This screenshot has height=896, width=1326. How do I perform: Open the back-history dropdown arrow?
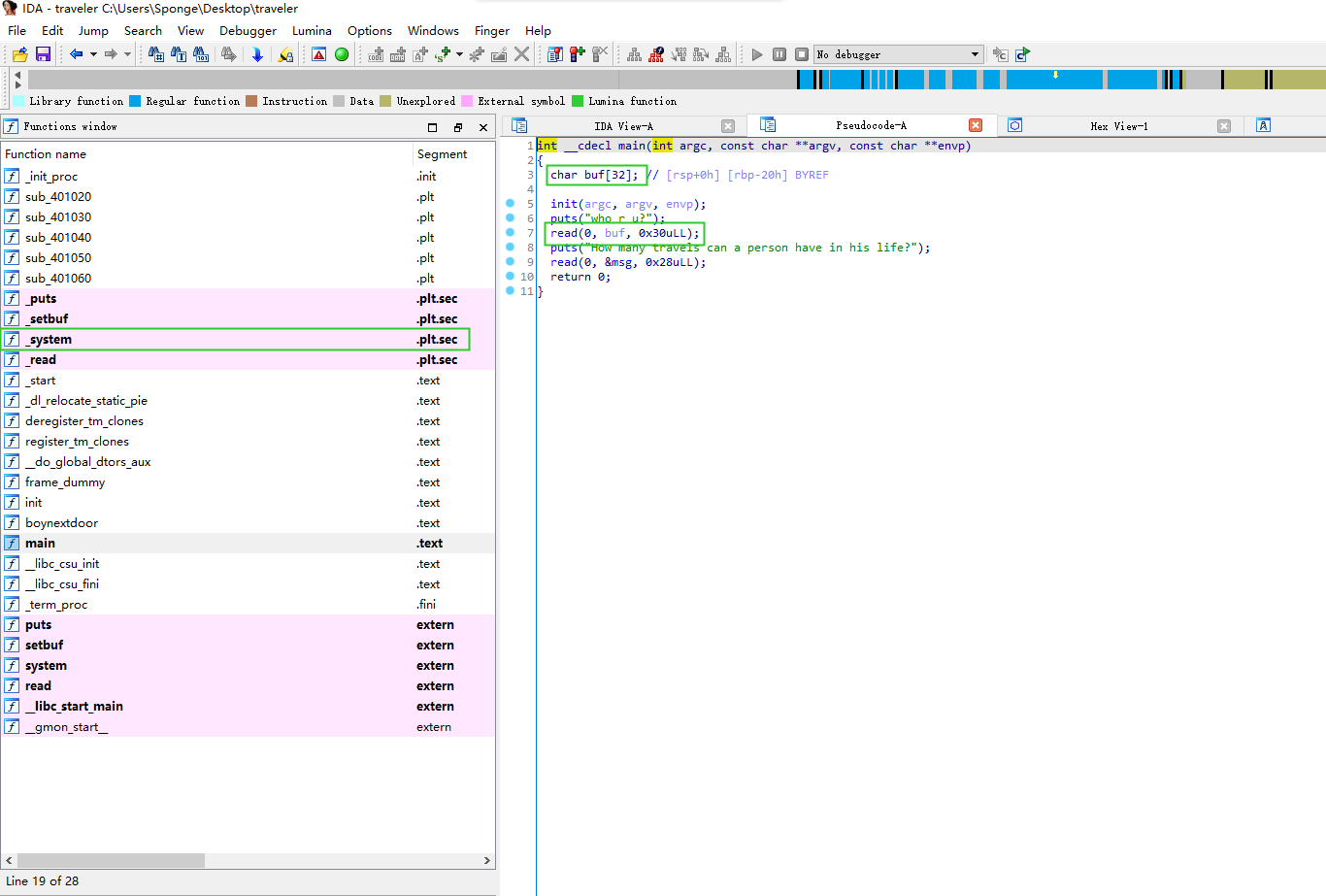pos(93,54)
